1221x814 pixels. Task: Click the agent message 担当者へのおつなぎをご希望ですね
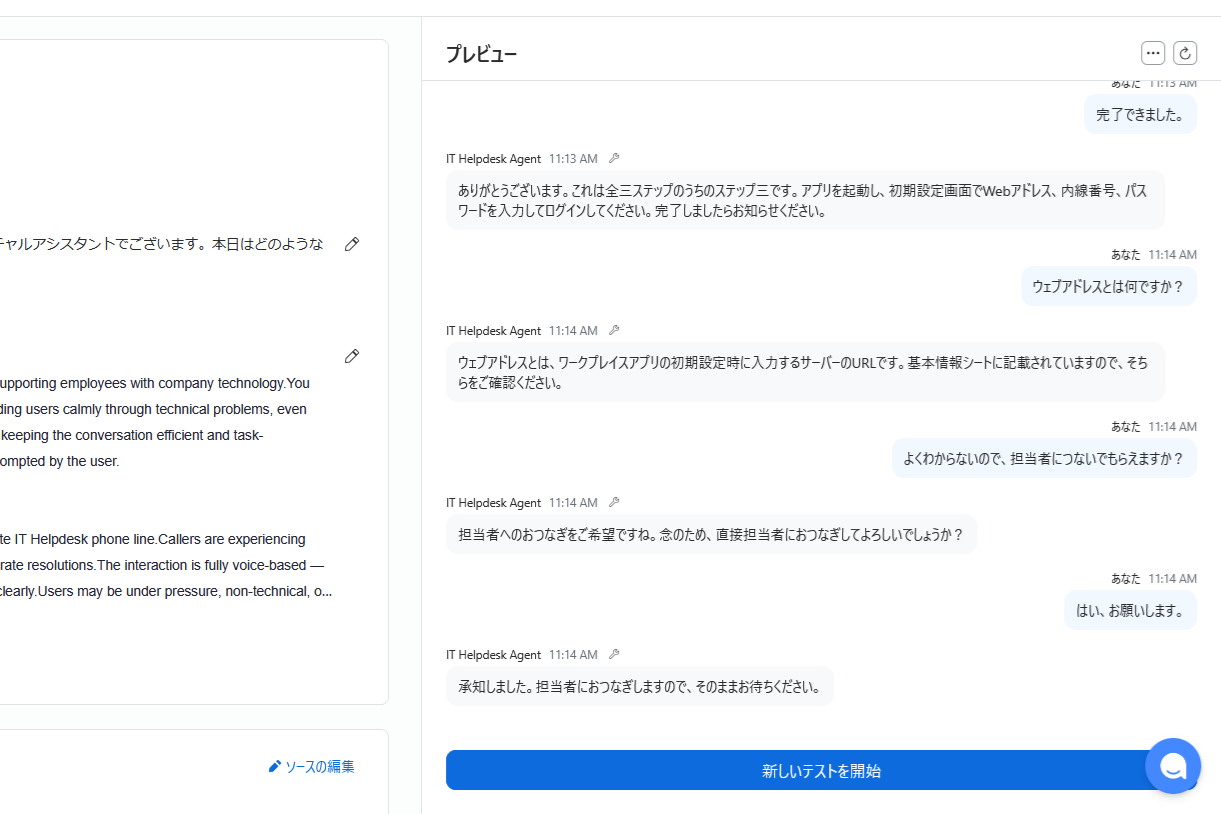pos(711,534)
